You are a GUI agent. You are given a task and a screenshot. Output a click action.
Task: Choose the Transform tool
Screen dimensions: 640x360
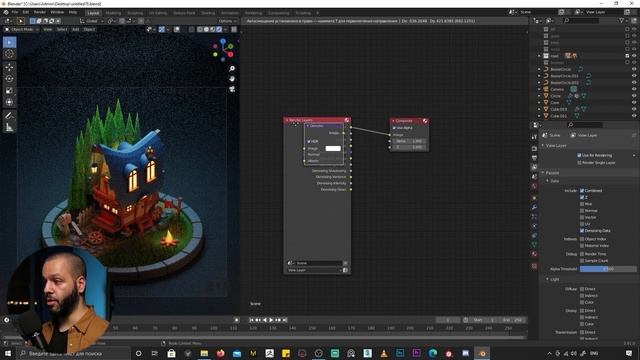pyautogui.click(x=9, y=102)
